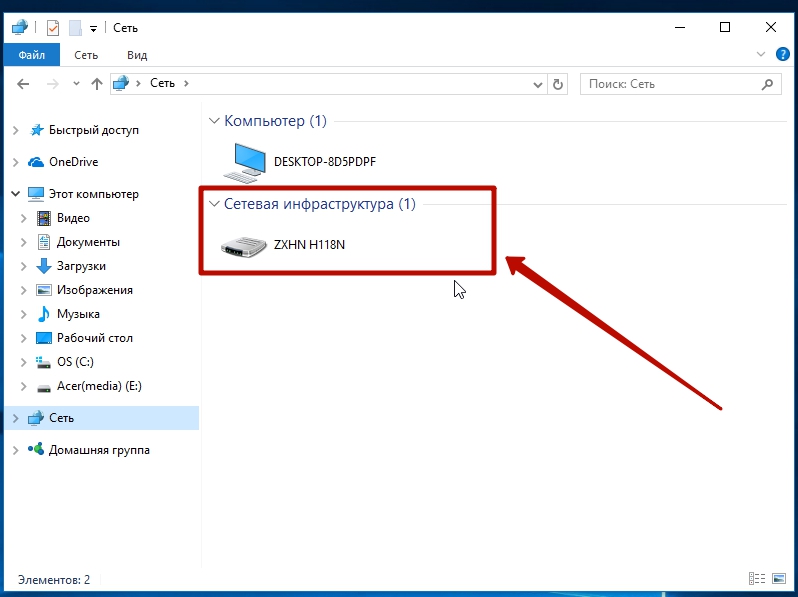Select Сеть in the navigation pane
Screen dimensions: 798x597
pos(62,418)
